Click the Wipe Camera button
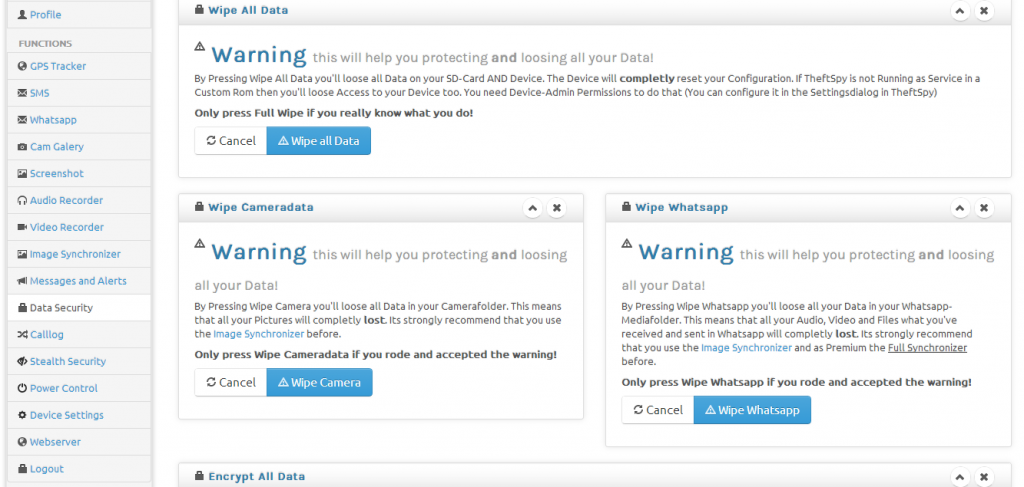The height and width of the screenshot is (487, 1024). [319, 382]
